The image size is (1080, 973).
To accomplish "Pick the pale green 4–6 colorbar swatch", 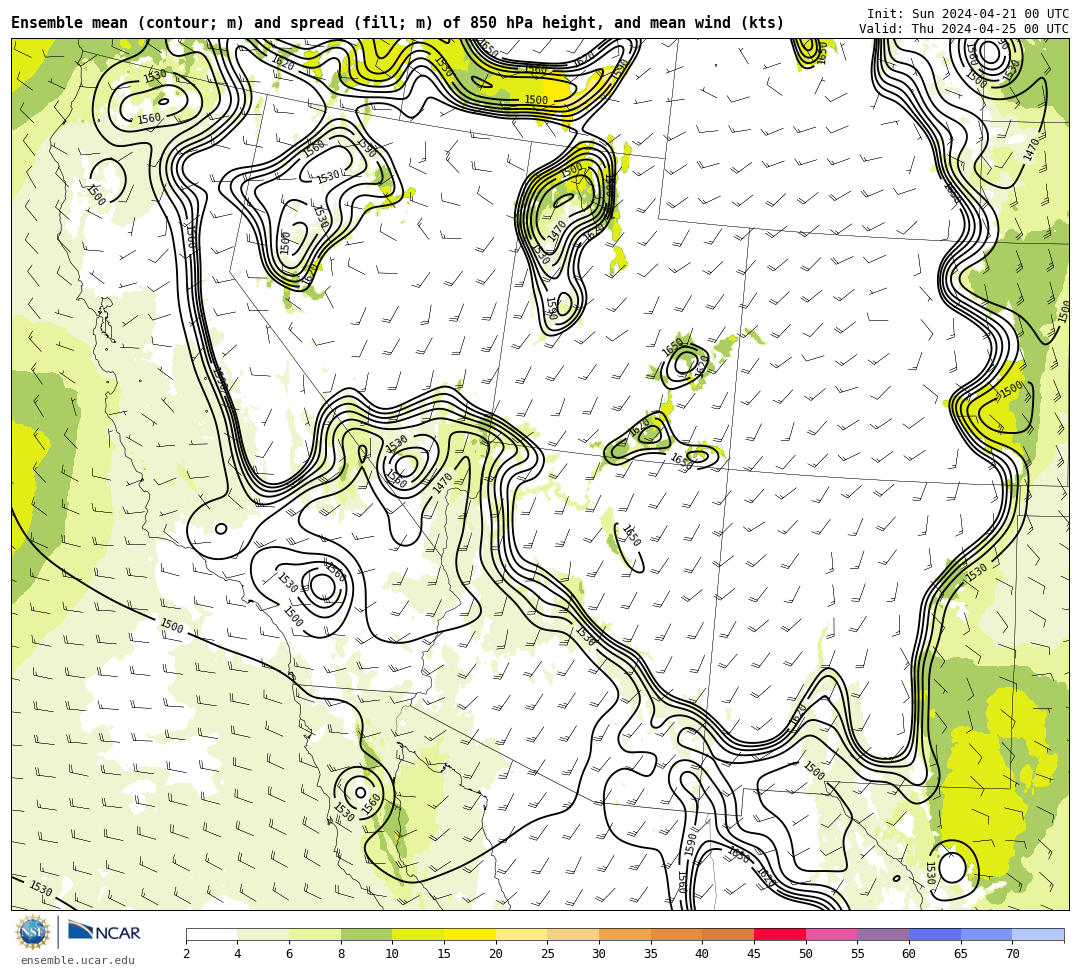I will pyautogui.click(x=263, y=934).
